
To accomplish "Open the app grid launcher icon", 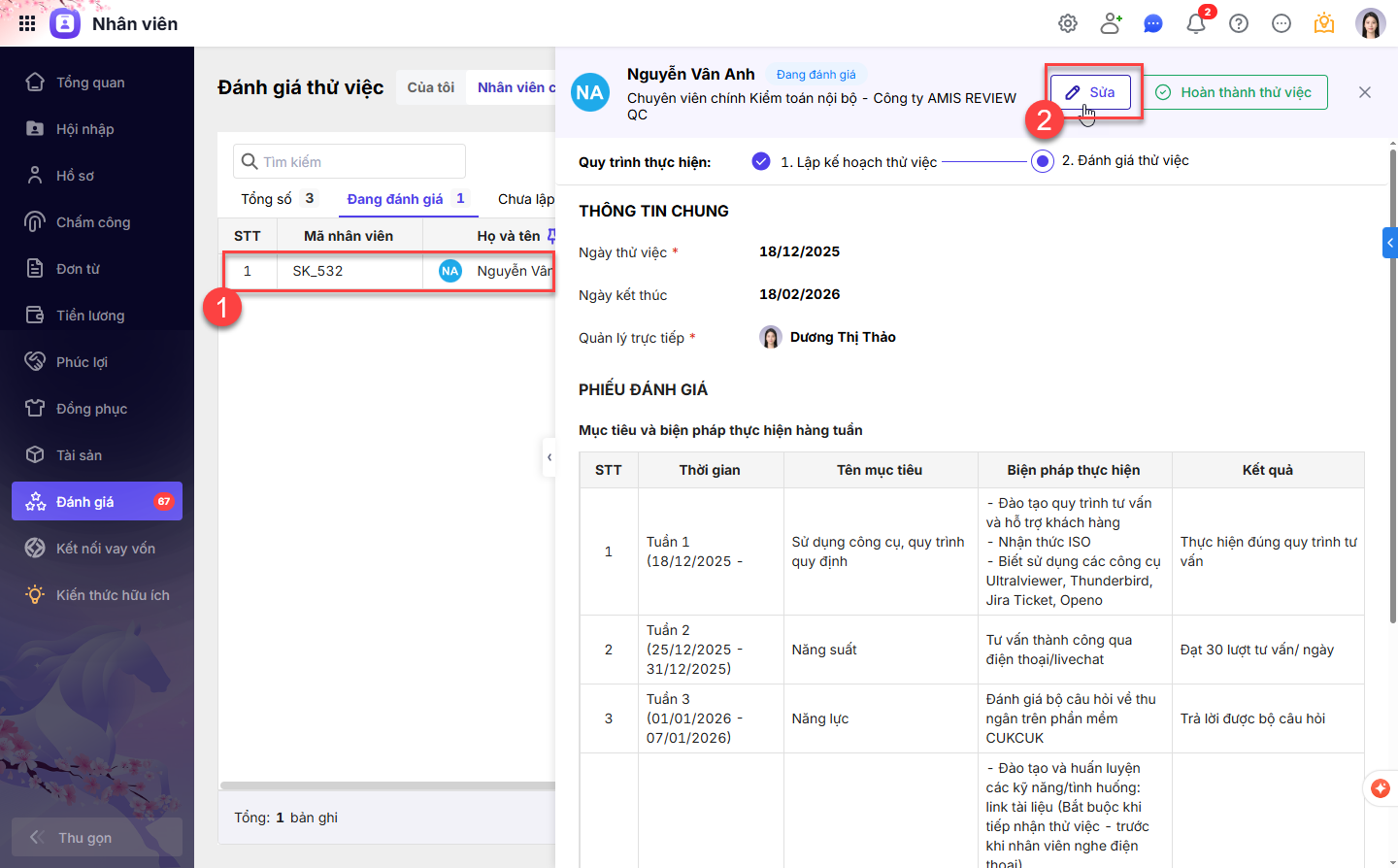I will [27, 23].
